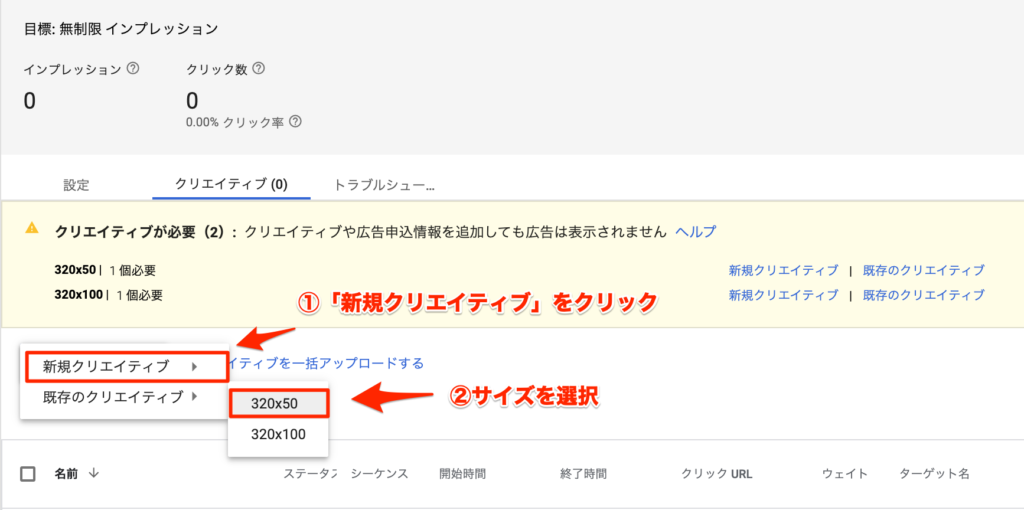This screenshot has height=510, width=1024.
Task: Click the 開始時間 column header
Action: click(462, 473)
